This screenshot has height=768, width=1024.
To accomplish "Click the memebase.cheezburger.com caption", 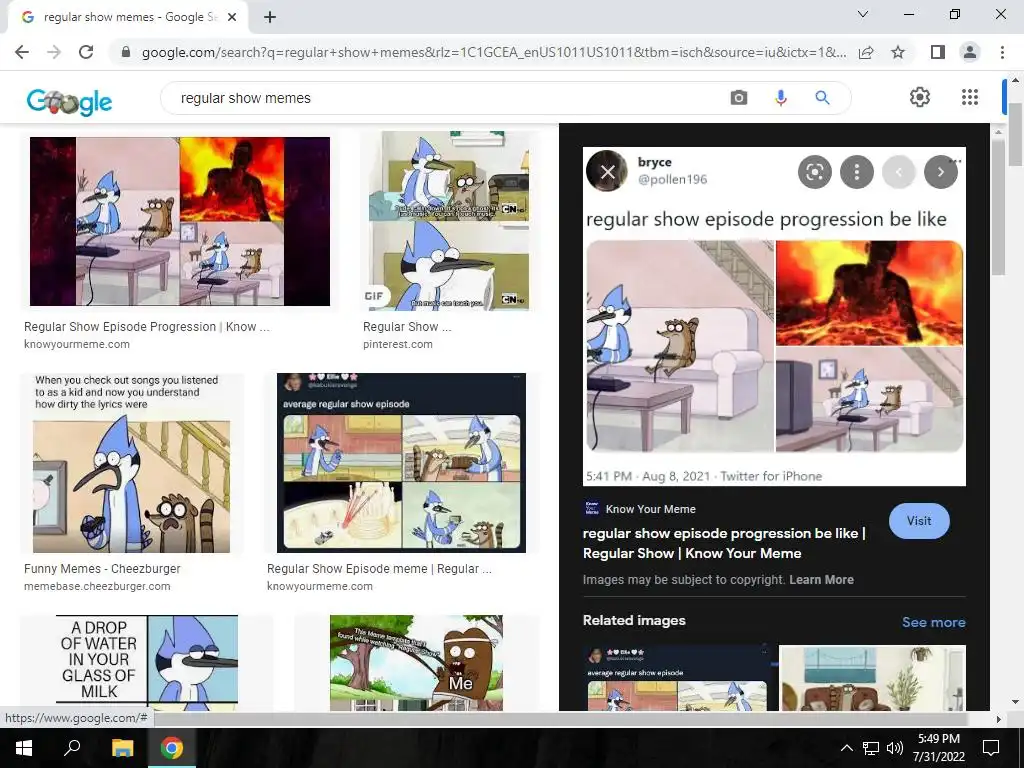I will tap(97, 586).
